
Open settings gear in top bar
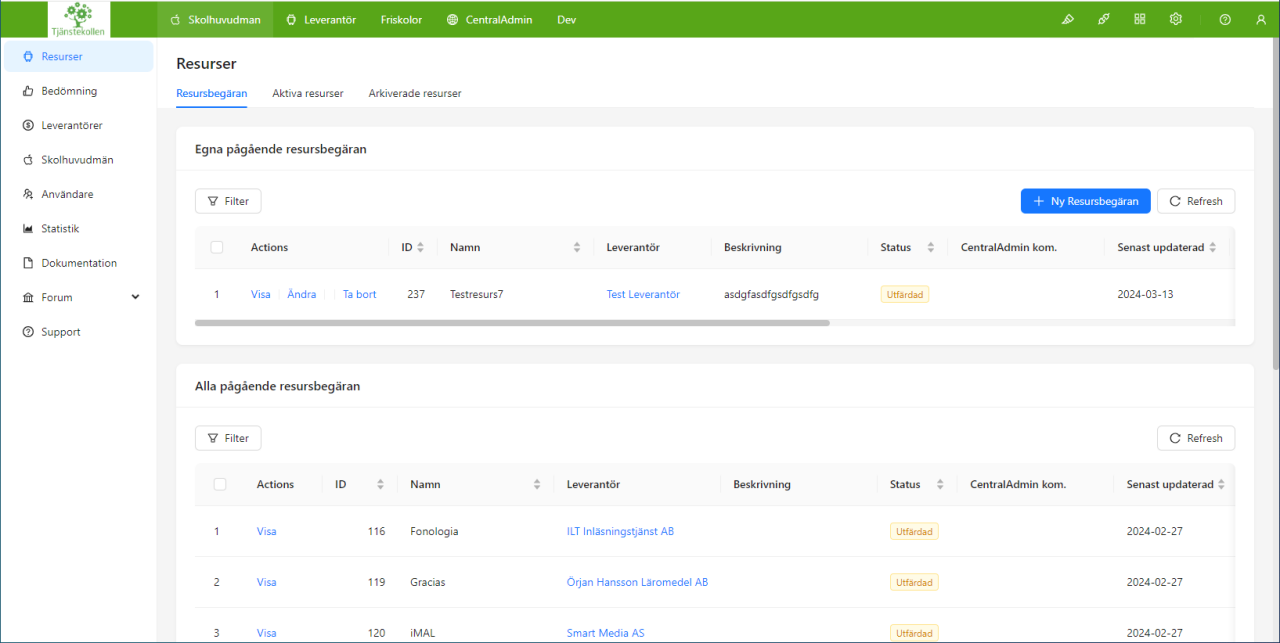[x=1176, y=19]
